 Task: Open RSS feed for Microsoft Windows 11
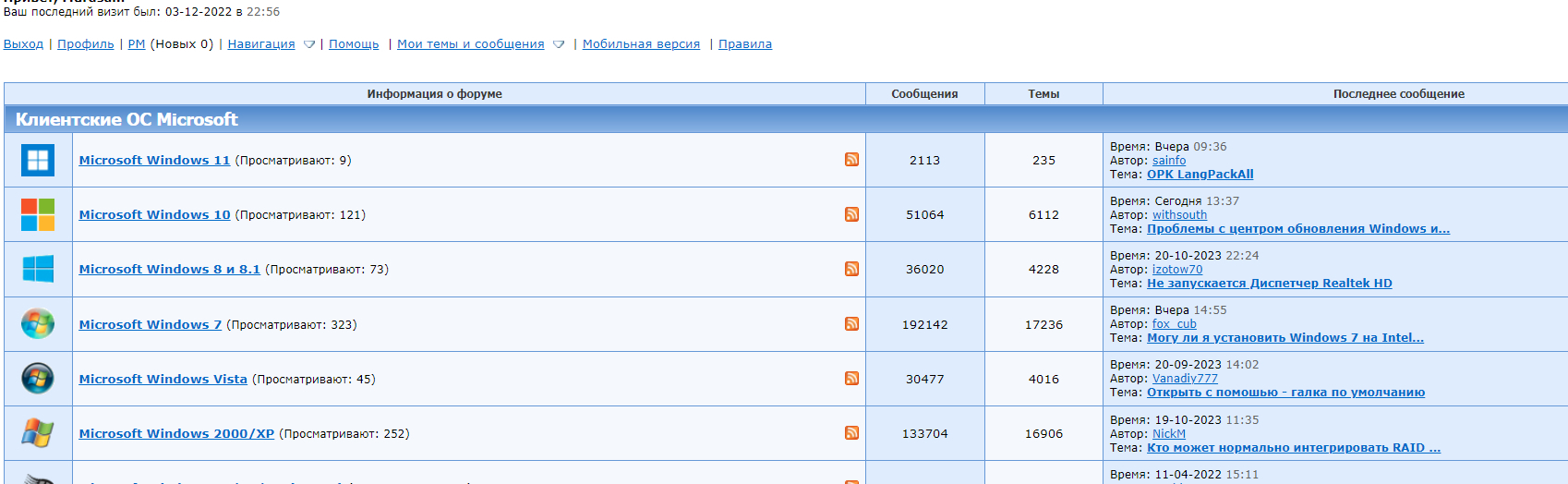click(851, 159)
